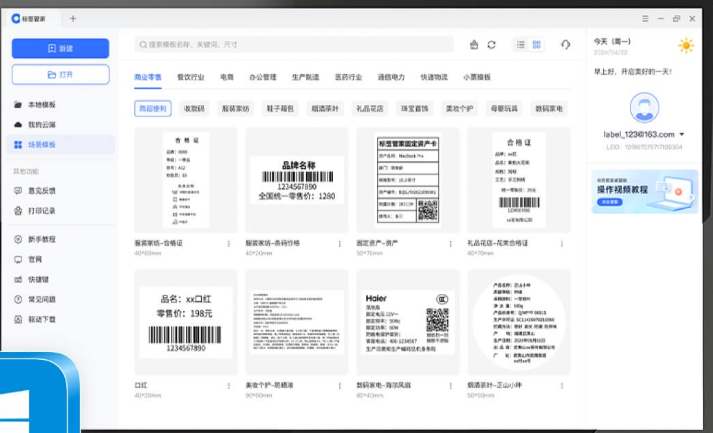This screenshot has width=713, height=433.
Task: Choose the 礼品花店 filter chip
Action: click(370, 109)
